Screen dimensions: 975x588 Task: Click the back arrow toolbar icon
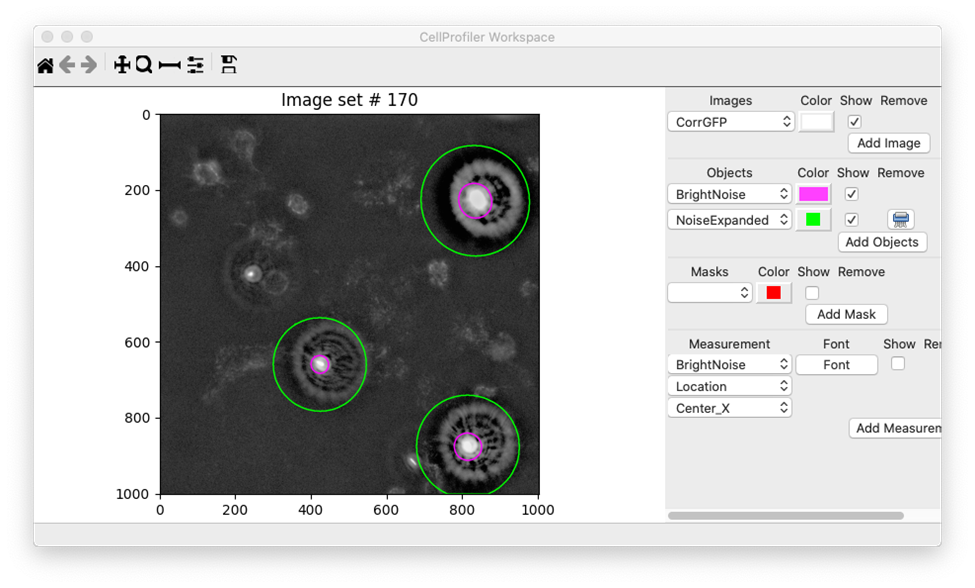(x=67, y=65)
